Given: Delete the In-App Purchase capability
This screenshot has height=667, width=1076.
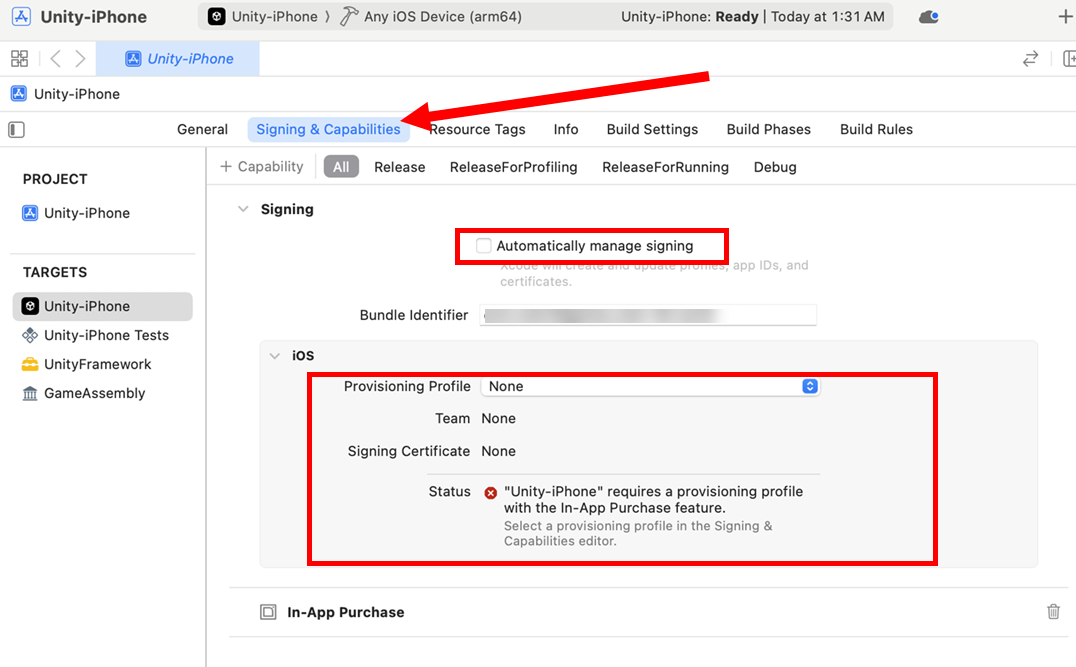Looking at the screenshot, I should point(1053,611).
